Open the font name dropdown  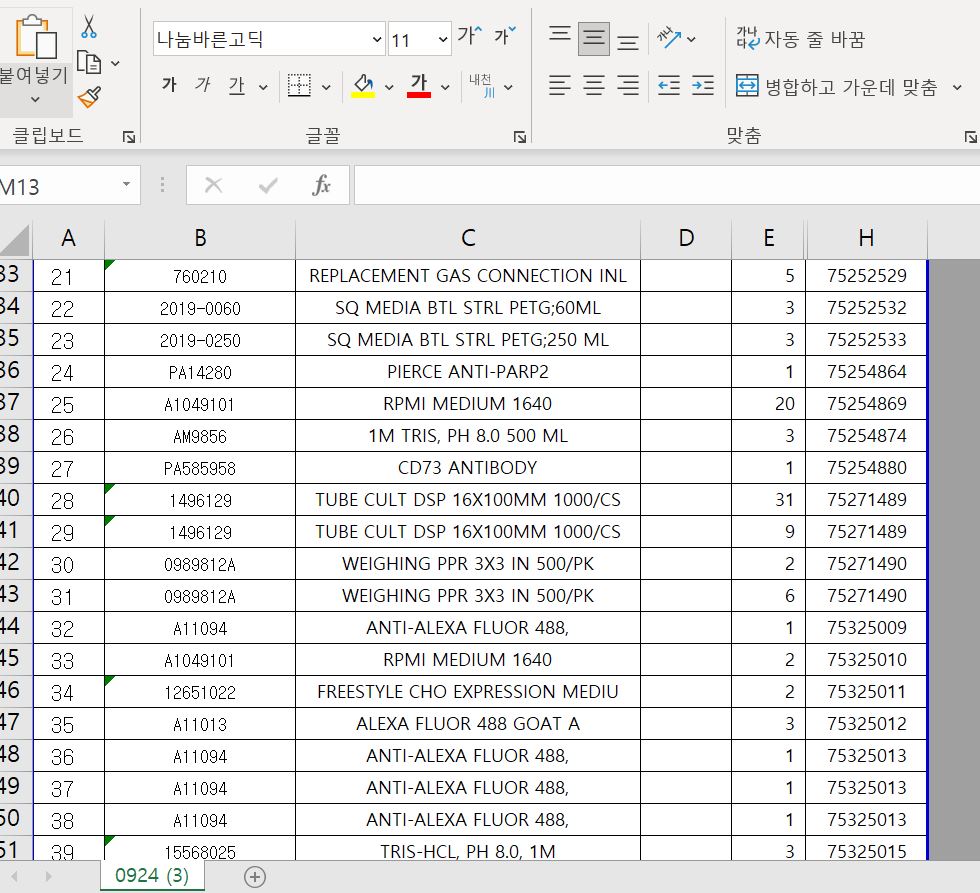coord(377,39)
